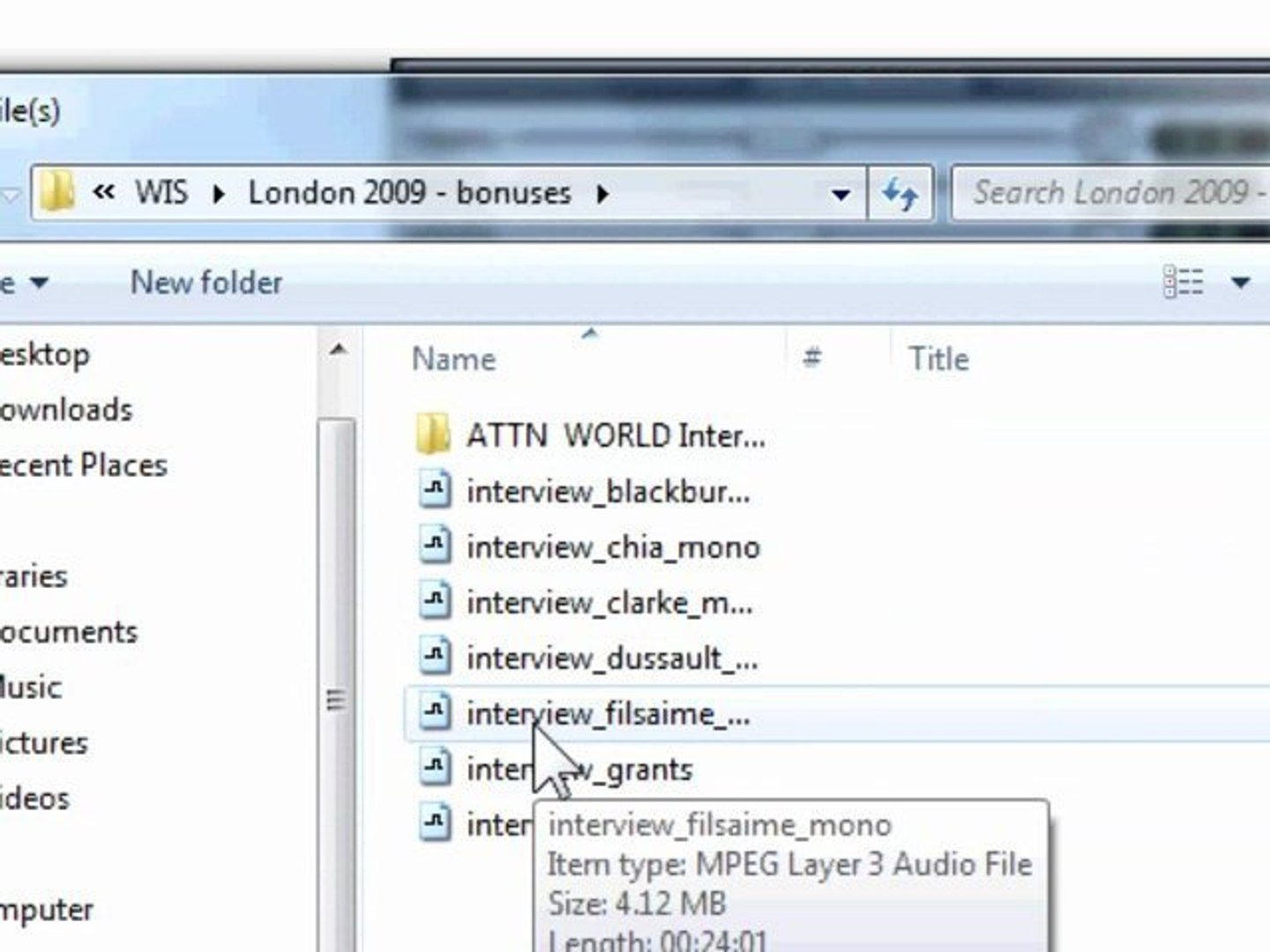Screen dimensions: 1270x952
Task: Click the audio icon for interview_chia_mono
Action: 434,547
